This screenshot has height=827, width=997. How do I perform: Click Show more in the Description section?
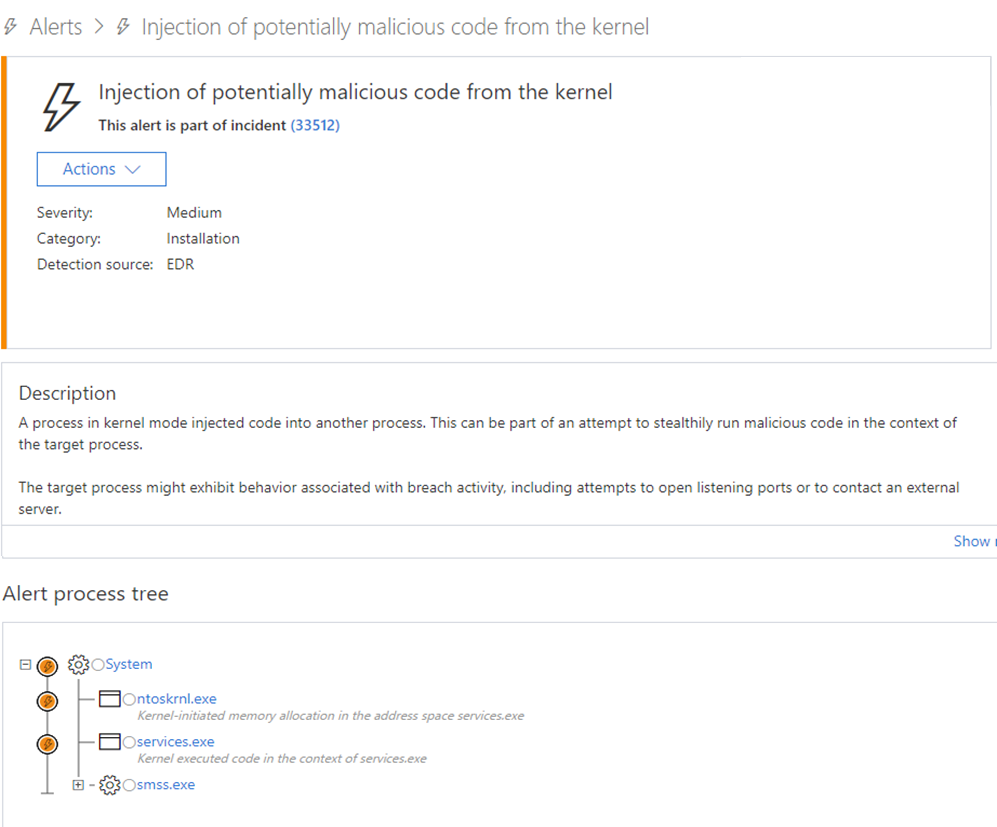pos(973,541)
